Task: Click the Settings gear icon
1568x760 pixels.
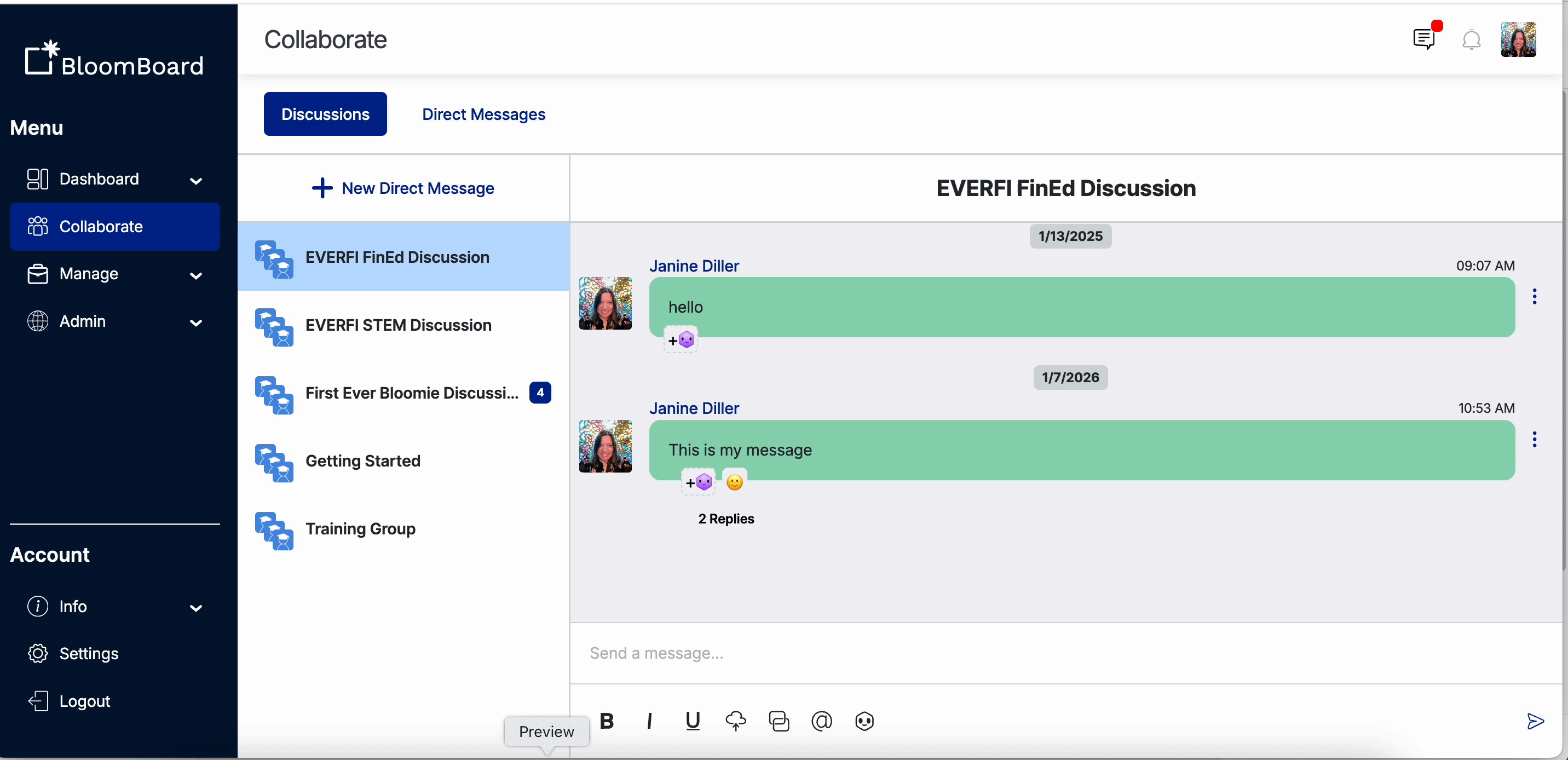Action: click(x=38, y=653)
